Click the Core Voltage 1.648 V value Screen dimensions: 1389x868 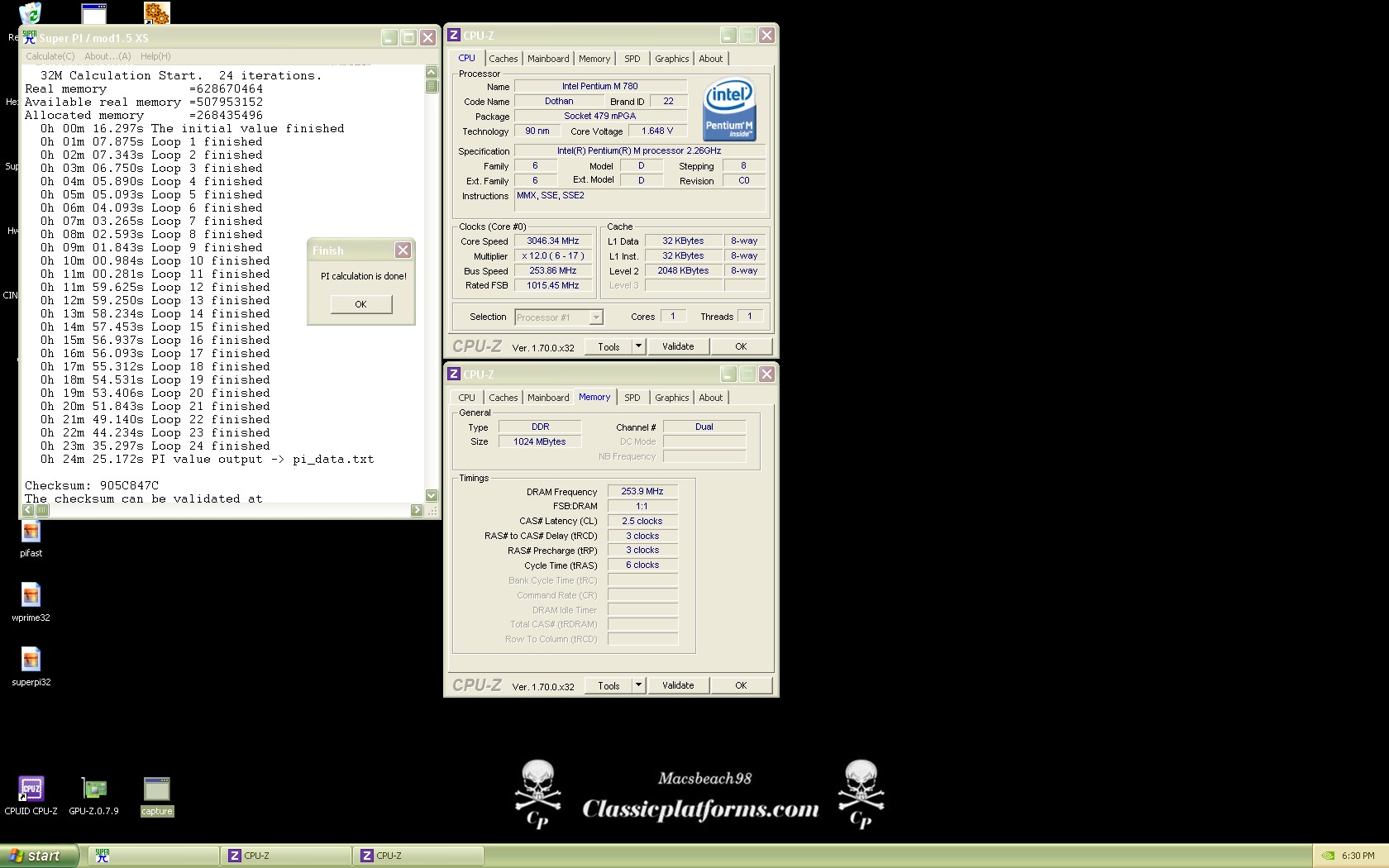[x=657, y=131]
